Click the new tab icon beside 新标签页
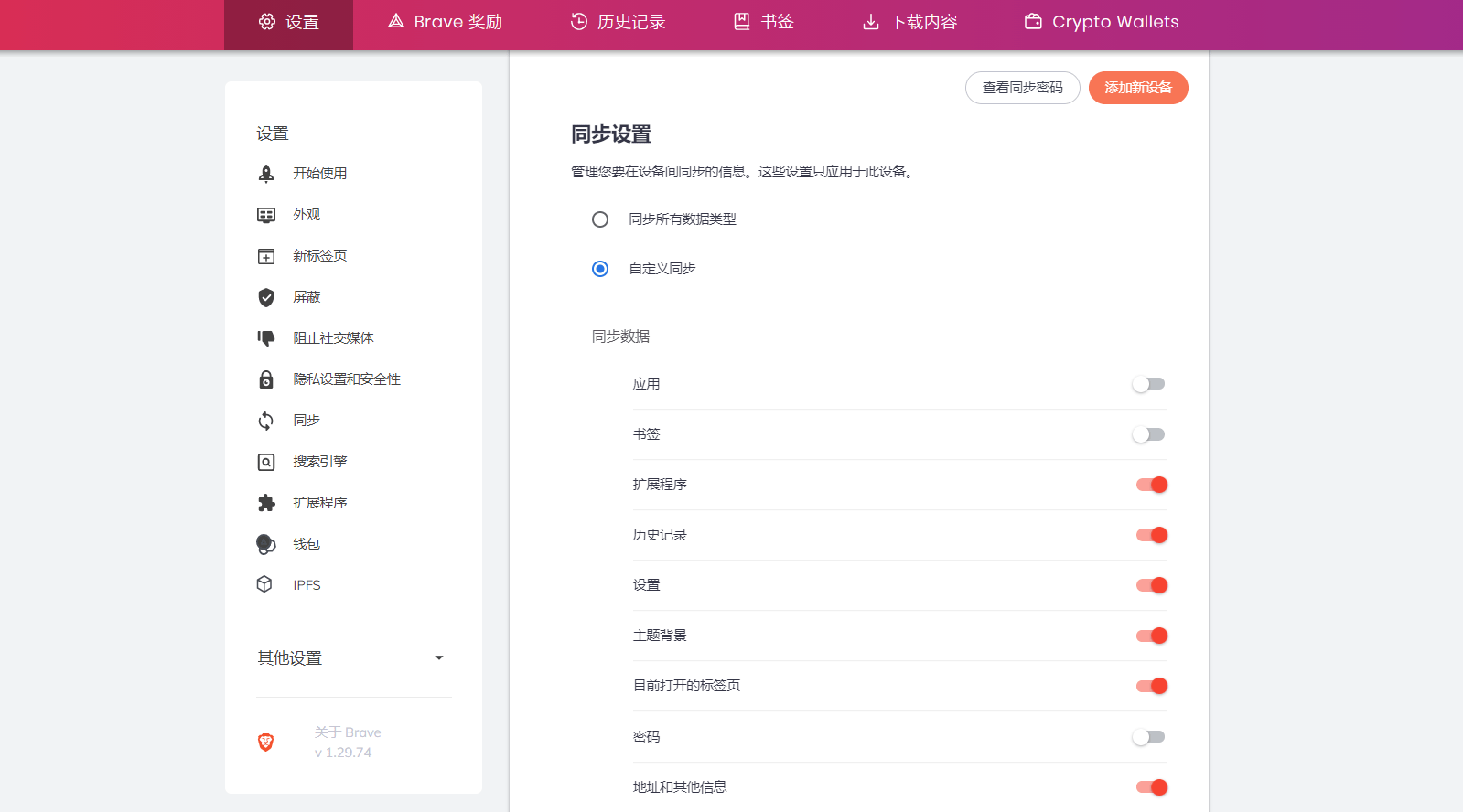Screen dimensions: 1463x812 (266, 256)
